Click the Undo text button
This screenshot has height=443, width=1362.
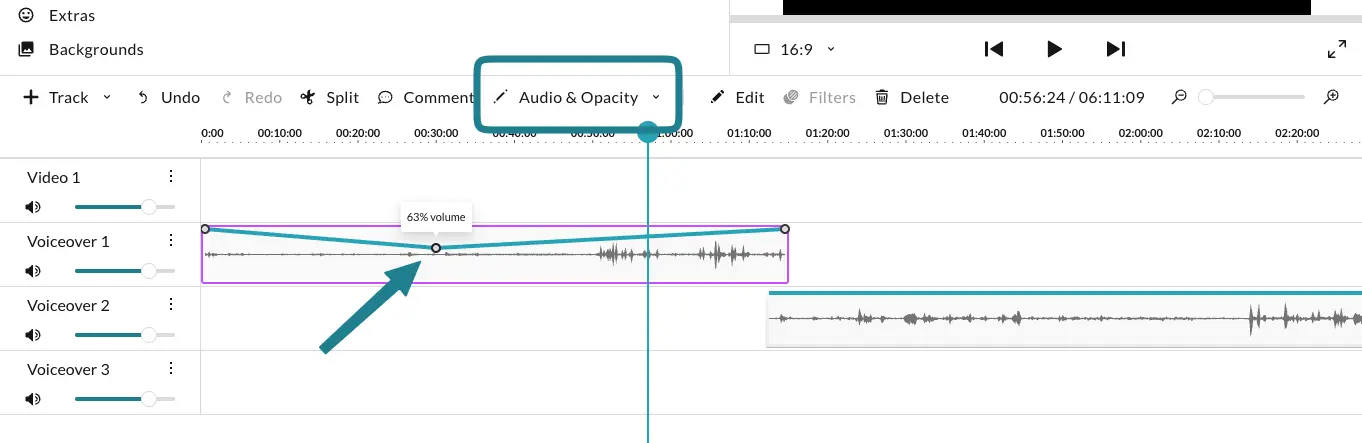[181, 97]
